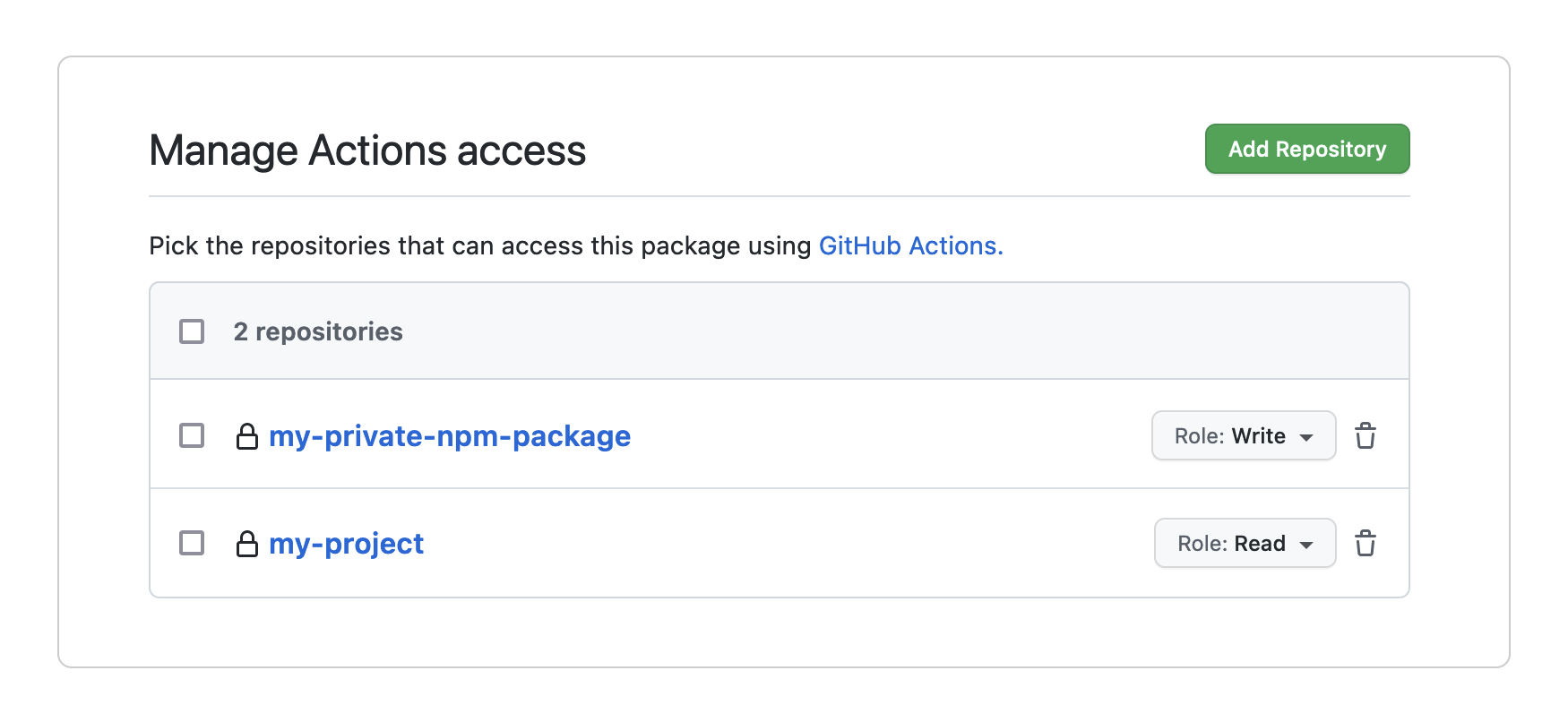The image size is (1568, 722).
Task: Follow the GitHub Actions link
Action: pyautogui.click(x=910, y=245)
